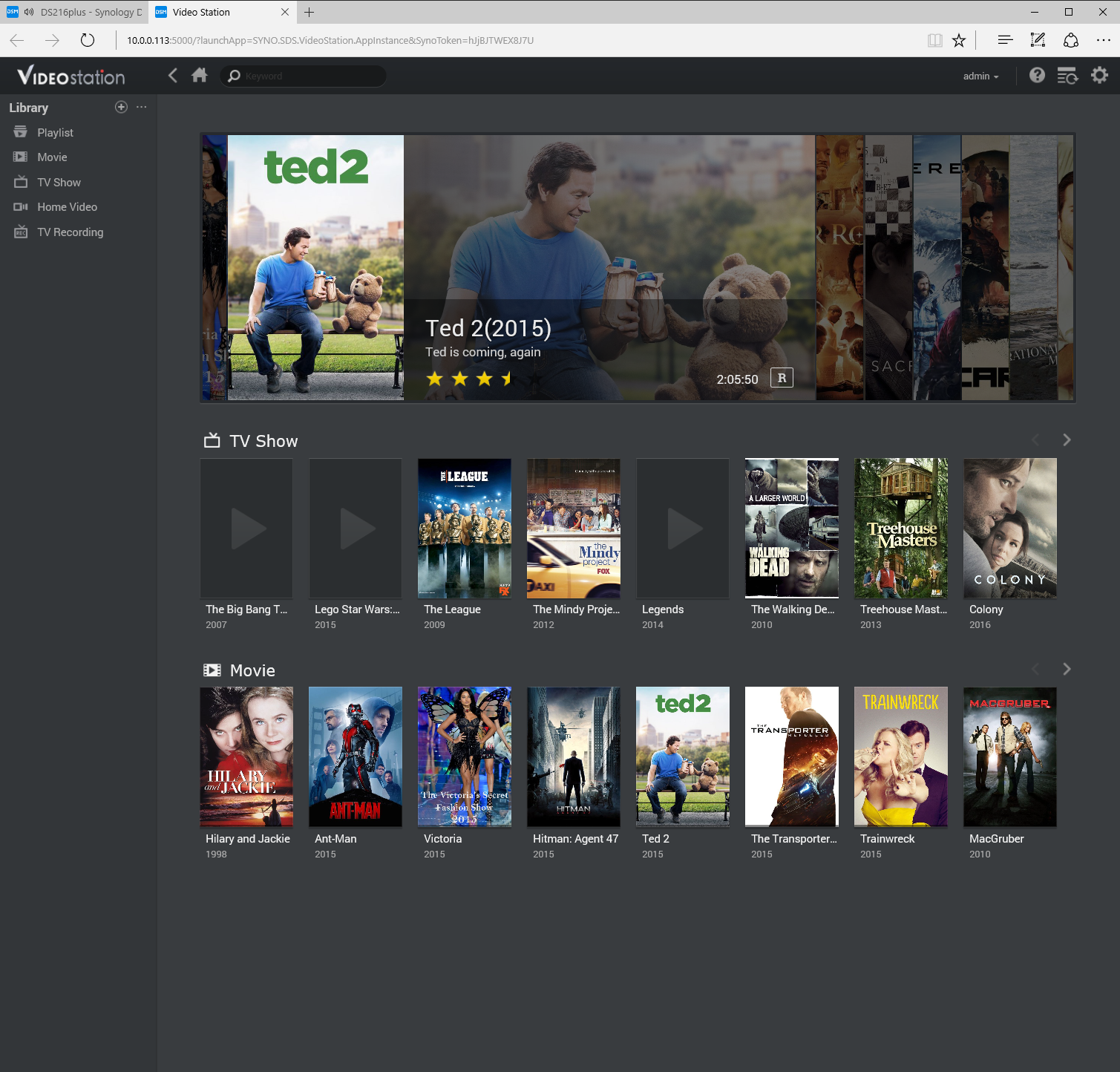The width and height of the screenshot is (1120, 1072).
Task: Open the Playlist library item
Action: coord(55,133)
